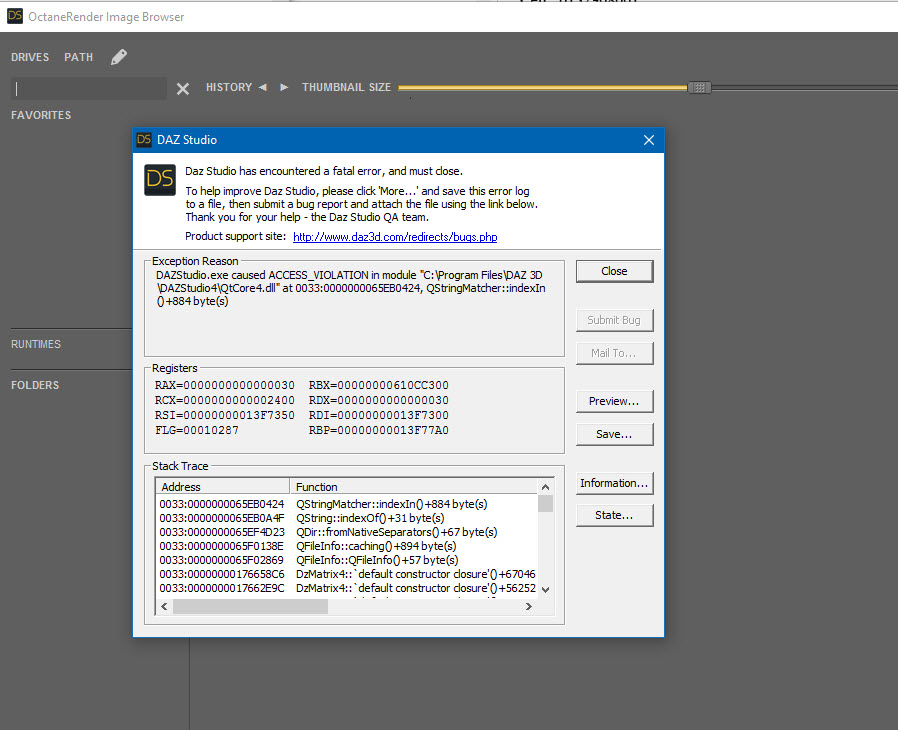Screen dimensions: 898x730
Task: Click stack trace left scroll arrow
Action: pos(164,606)
